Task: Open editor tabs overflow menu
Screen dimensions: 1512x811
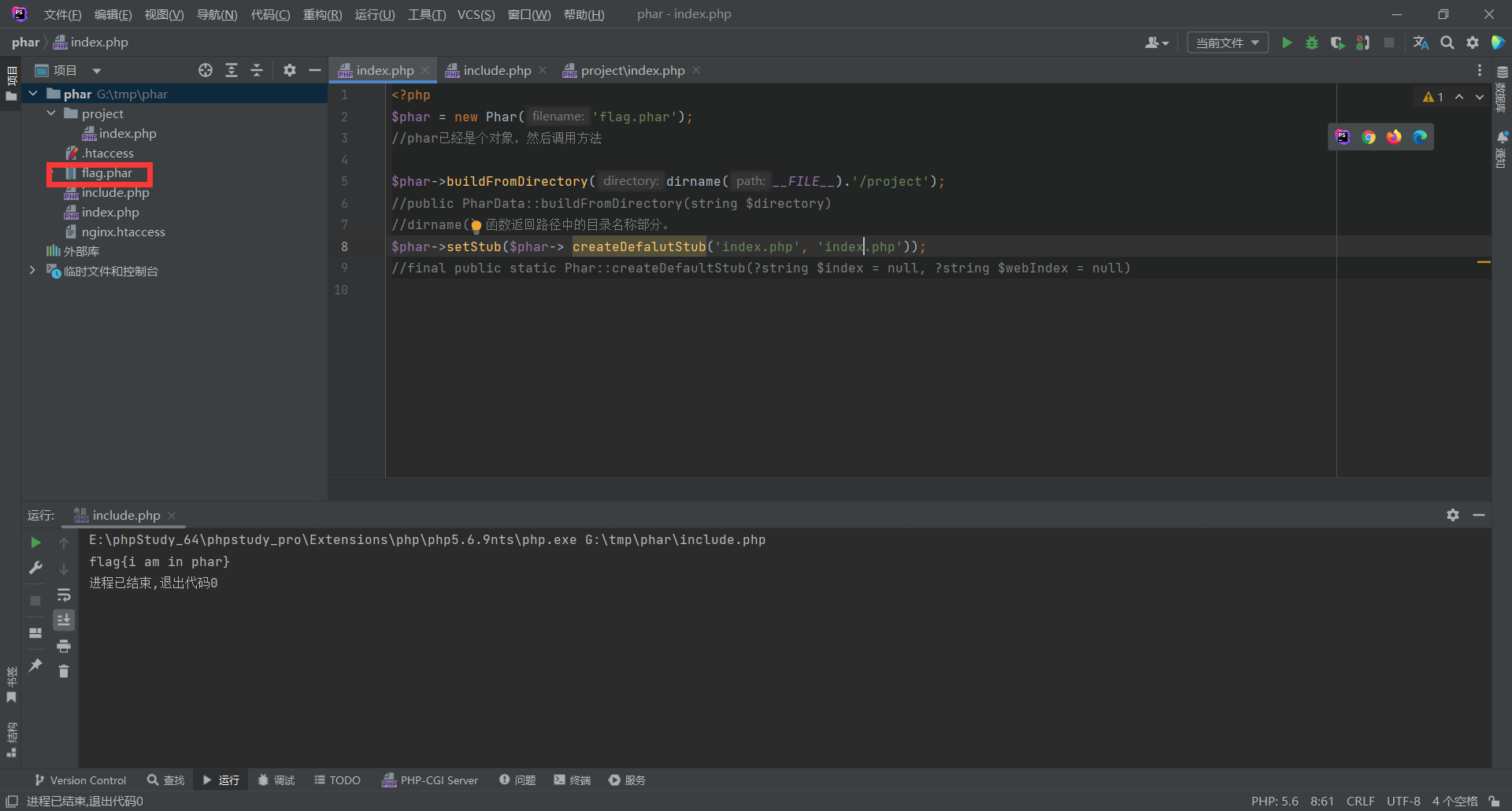Action: tap(1480, 70)
